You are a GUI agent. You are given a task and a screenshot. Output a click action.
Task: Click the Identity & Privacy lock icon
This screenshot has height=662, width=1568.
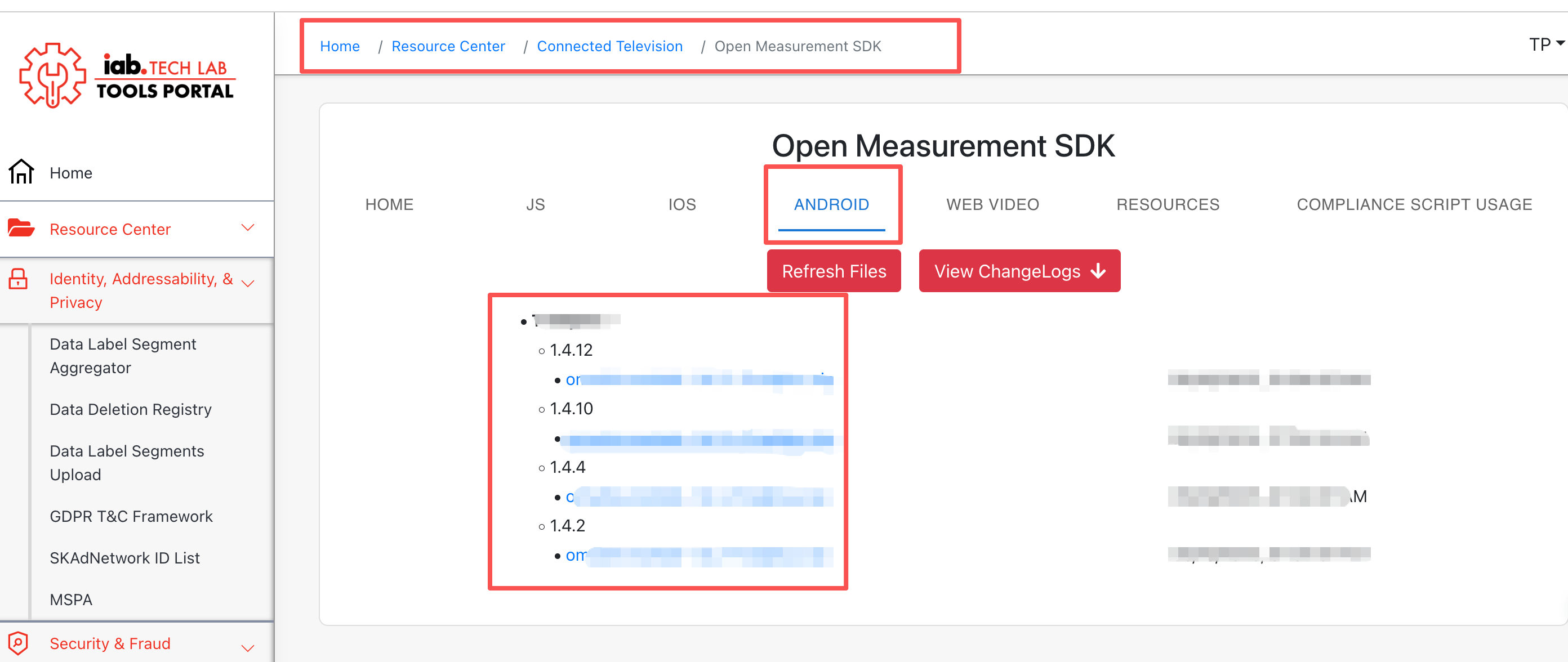click(18, 279)
